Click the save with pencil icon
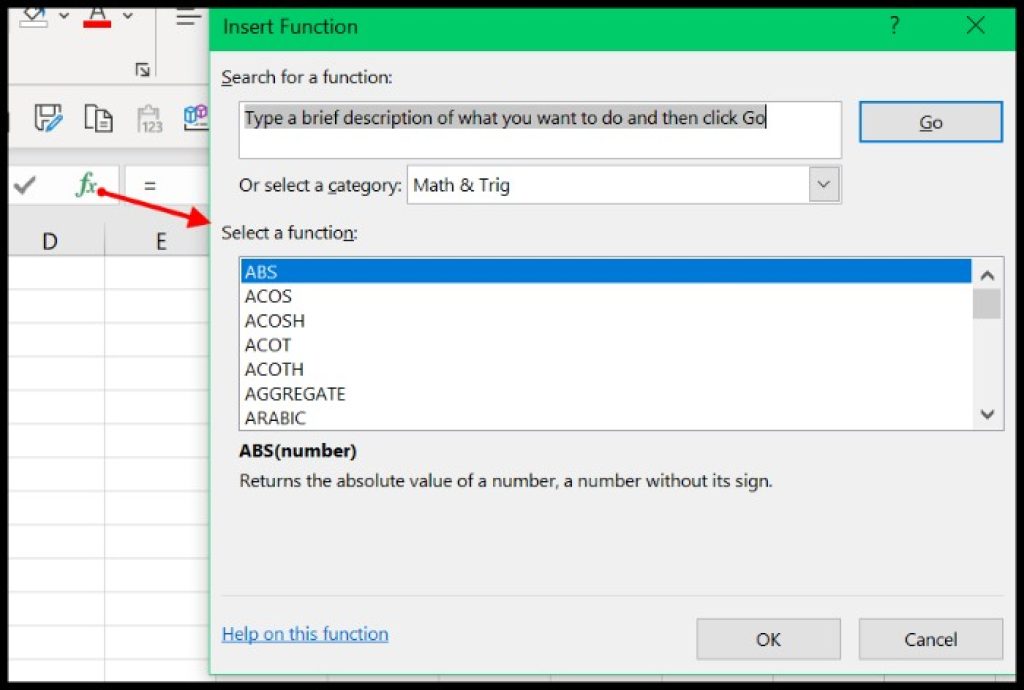Image resolution: width=1024 pixels, height=690 pixels. click(x=49, y=116)
